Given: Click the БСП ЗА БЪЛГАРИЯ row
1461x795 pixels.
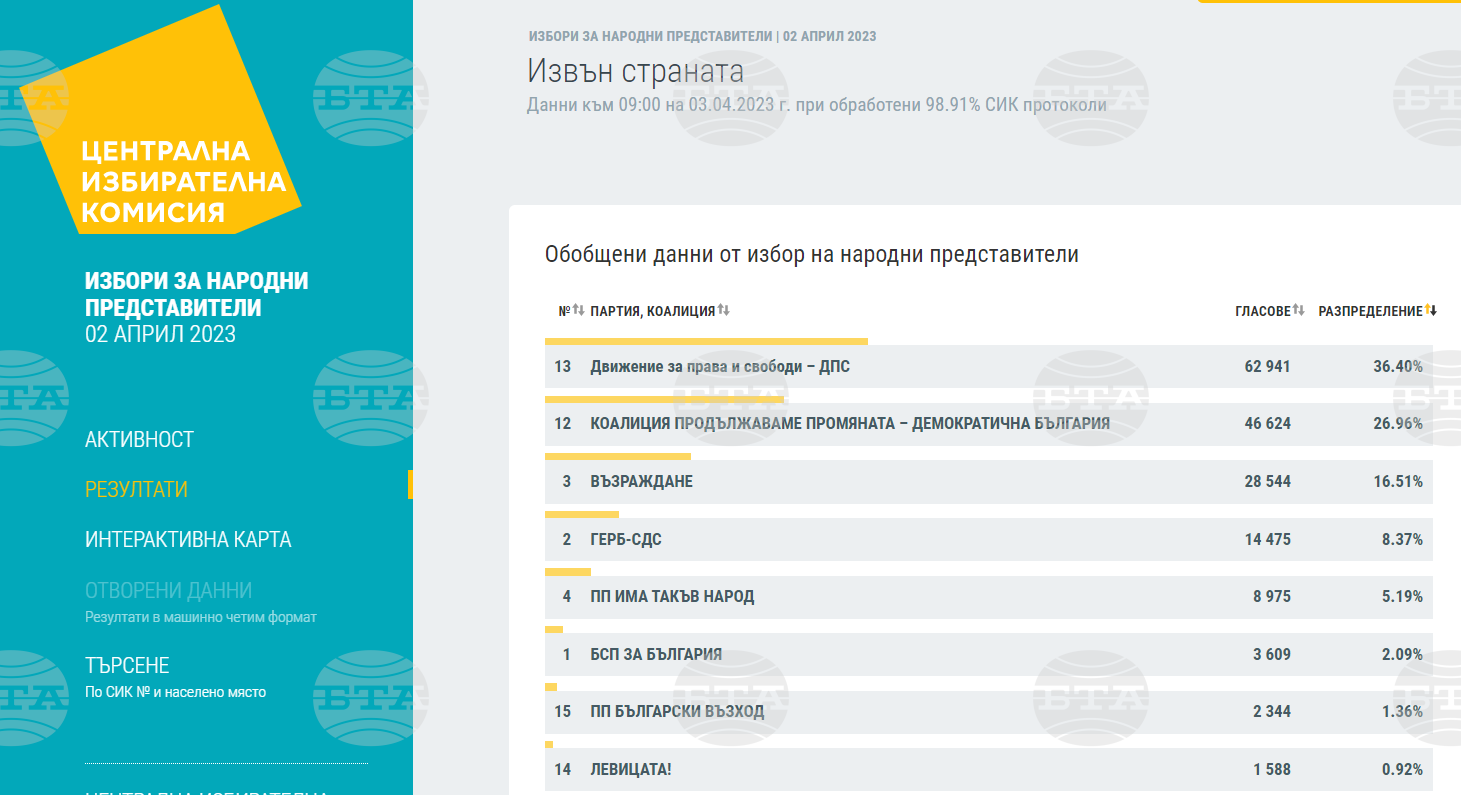Looking at the screenshot, I should [x=656, y=655].
